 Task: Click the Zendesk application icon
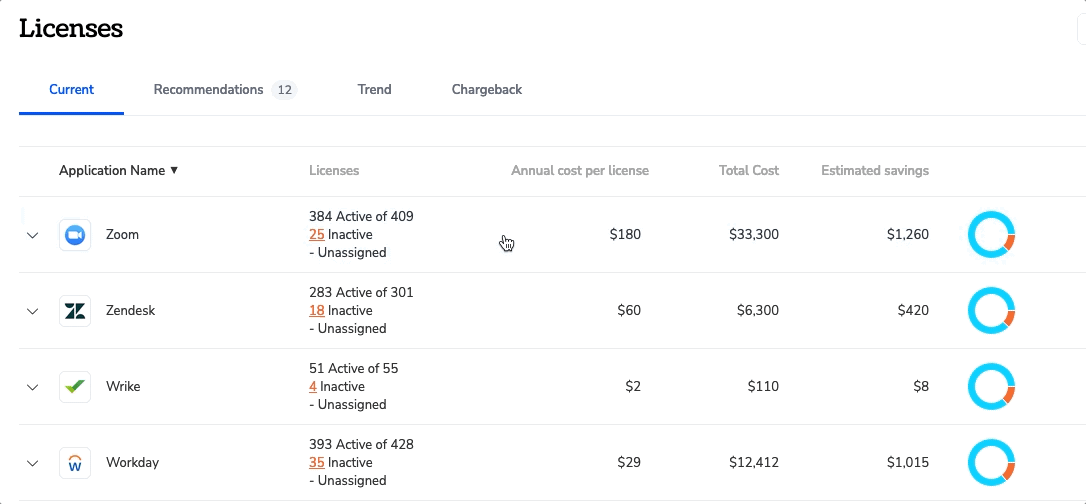[x=75, y=311]
